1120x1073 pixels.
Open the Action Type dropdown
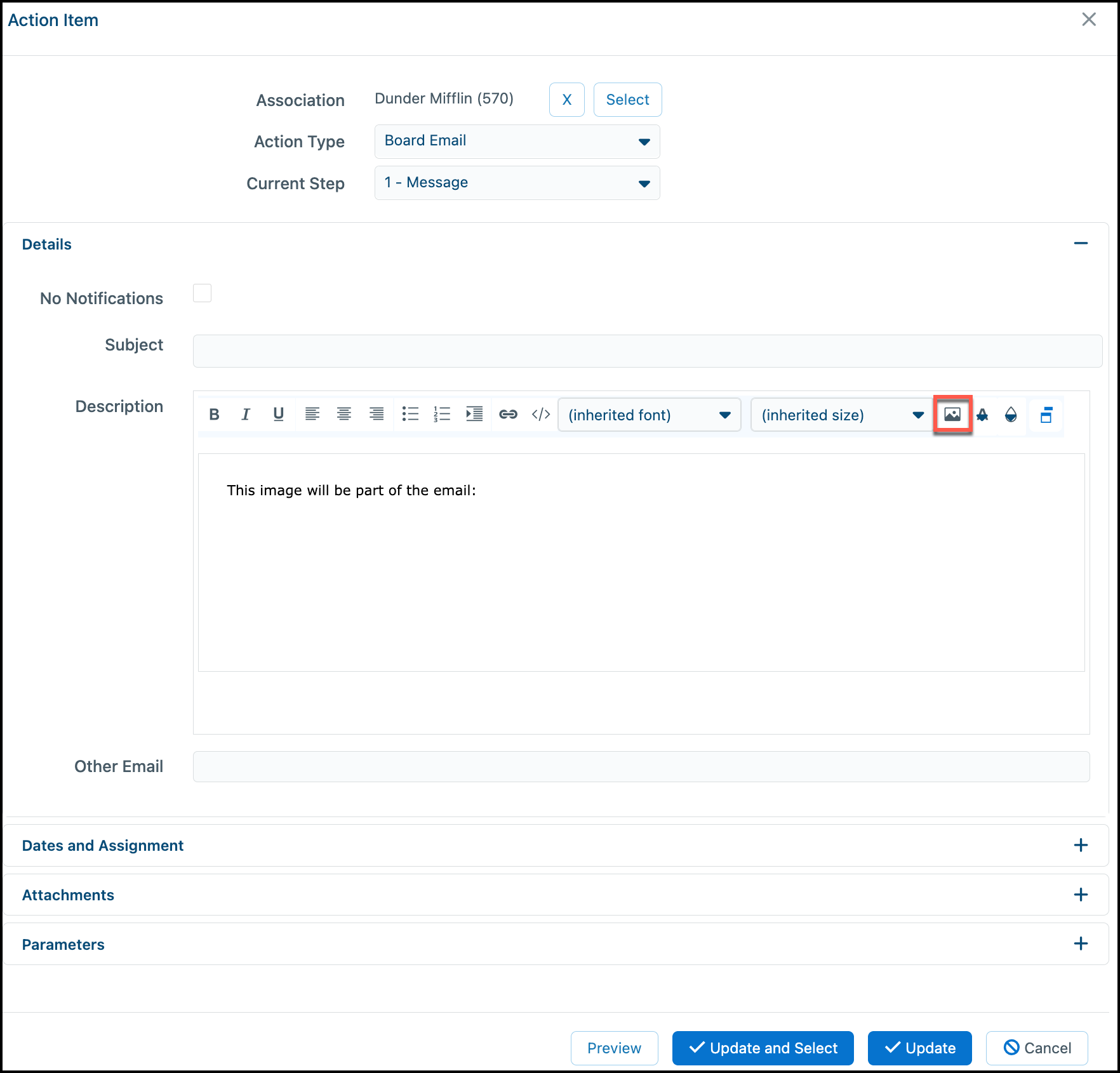[517, 142]
